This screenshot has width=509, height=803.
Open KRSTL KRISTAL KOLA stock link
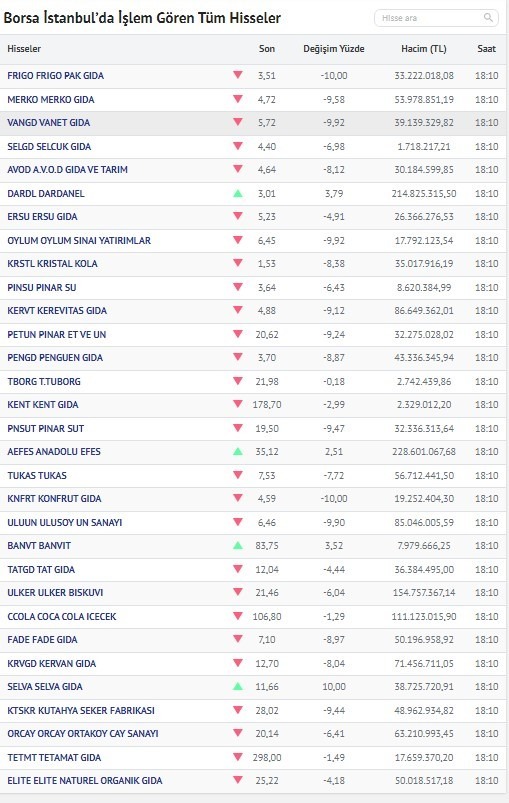52,264
